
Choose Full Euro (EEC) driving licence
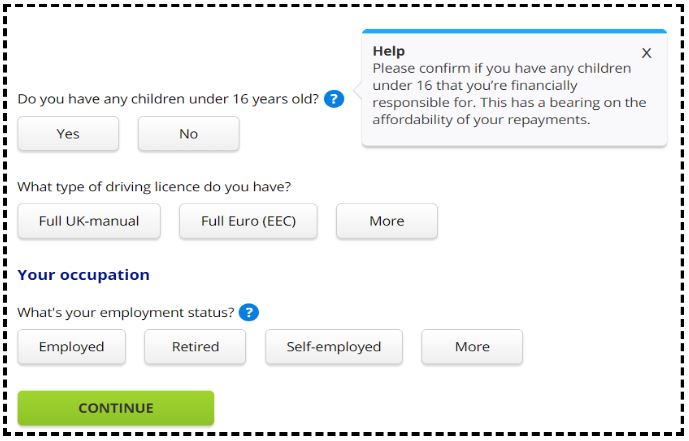coord(248,221)
